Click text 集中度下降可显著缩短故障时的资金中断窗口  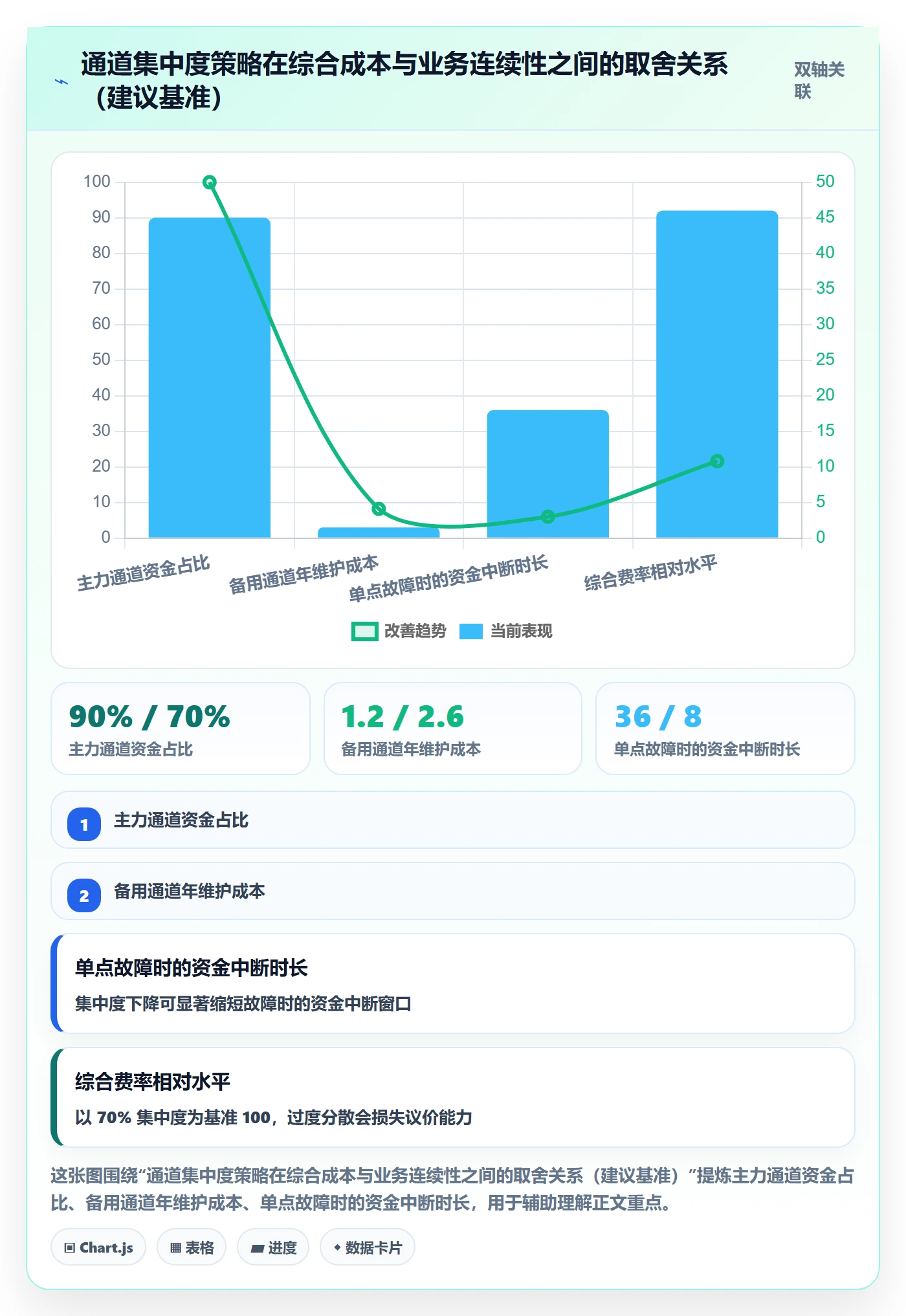pos(243,1004)
